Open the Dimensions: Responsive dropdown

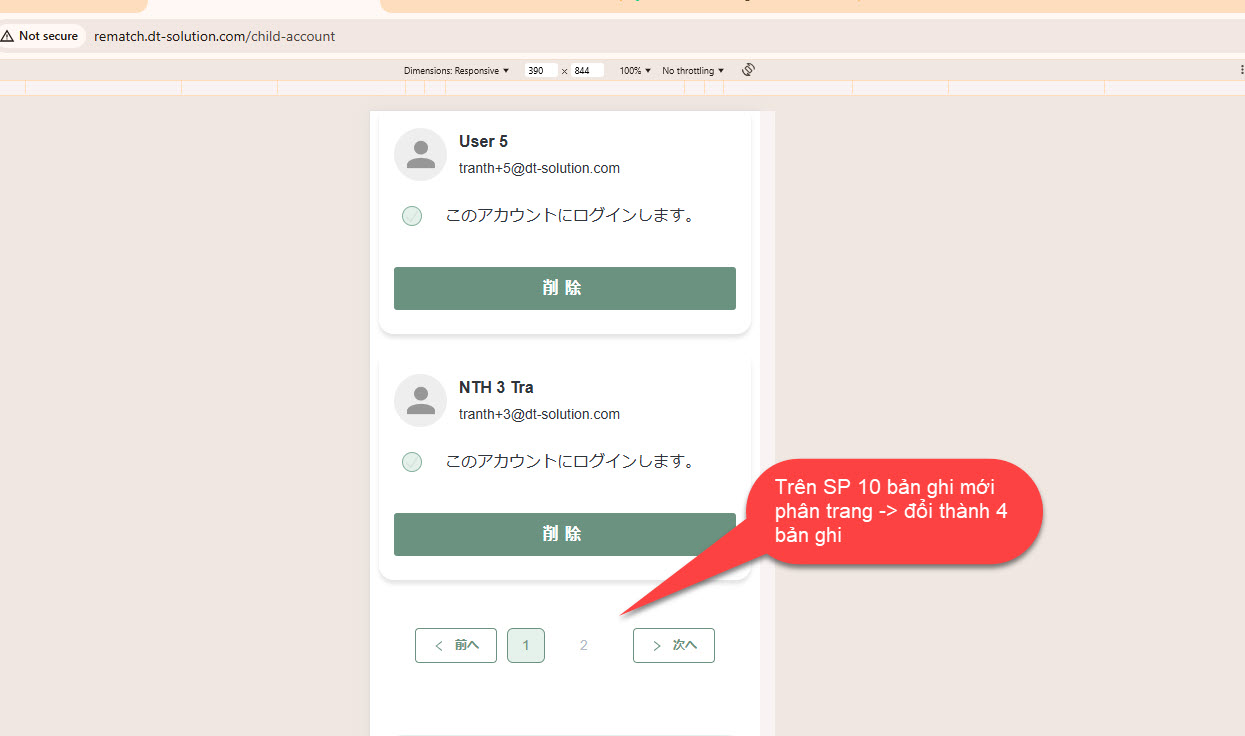[x=456, y=71]
